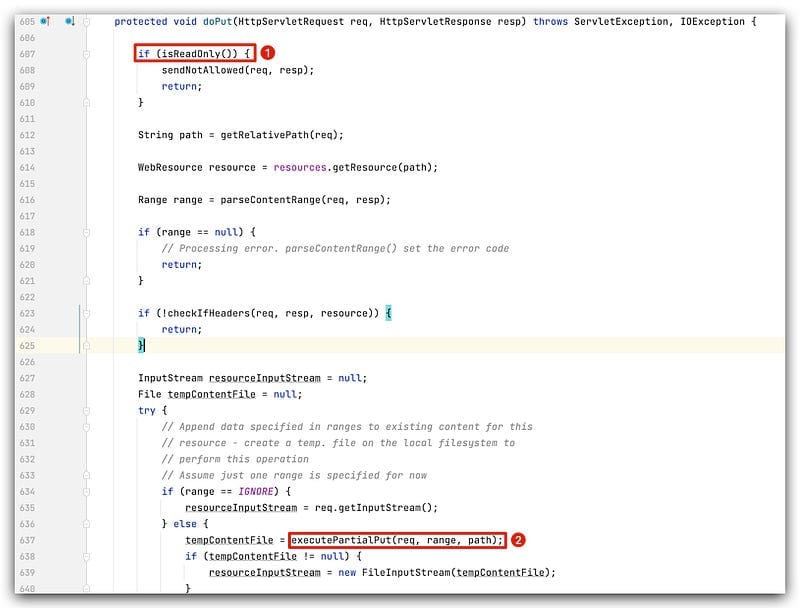Viewport: 800px width, 608px height.
Task: Fold the comment block starting at line 630
Action: tap(87, 427)
